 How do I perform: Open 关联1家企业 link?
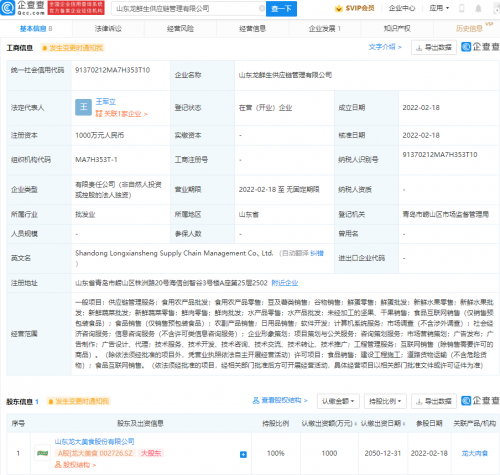coord(122,114)
